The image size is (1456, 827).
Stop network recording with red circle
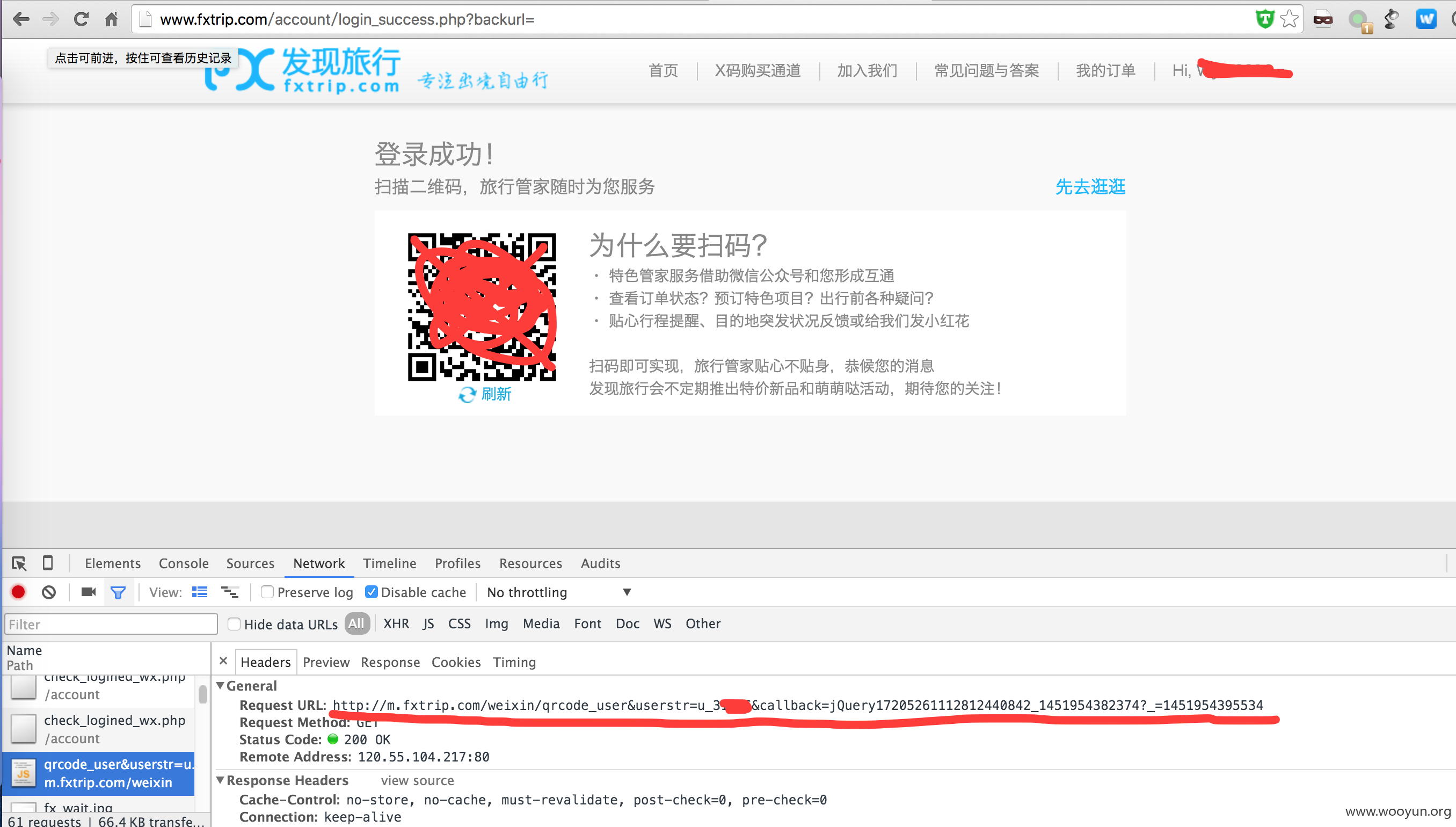(18, 592)
